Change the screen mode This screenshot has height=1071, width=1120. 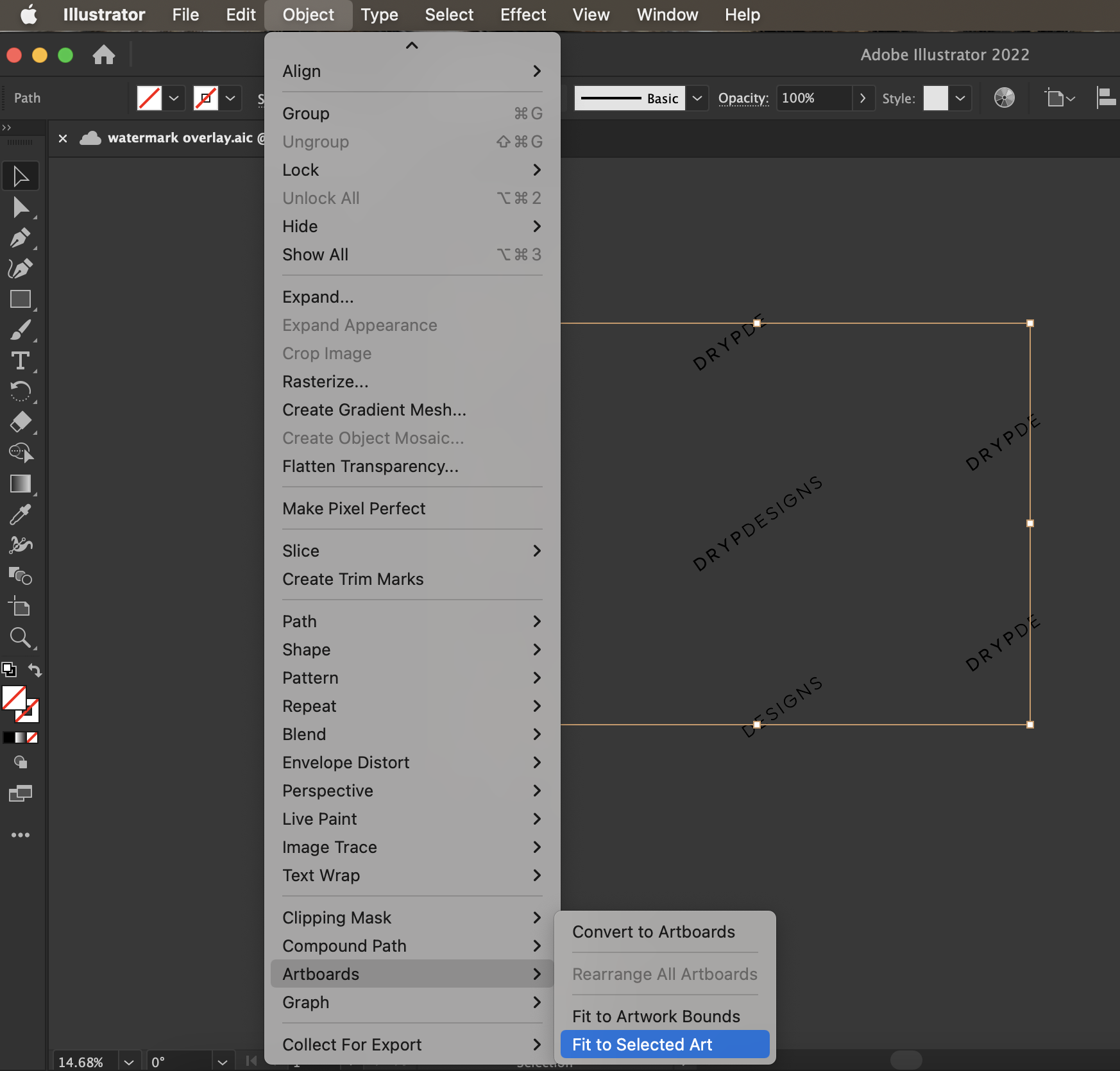point(21,794)
